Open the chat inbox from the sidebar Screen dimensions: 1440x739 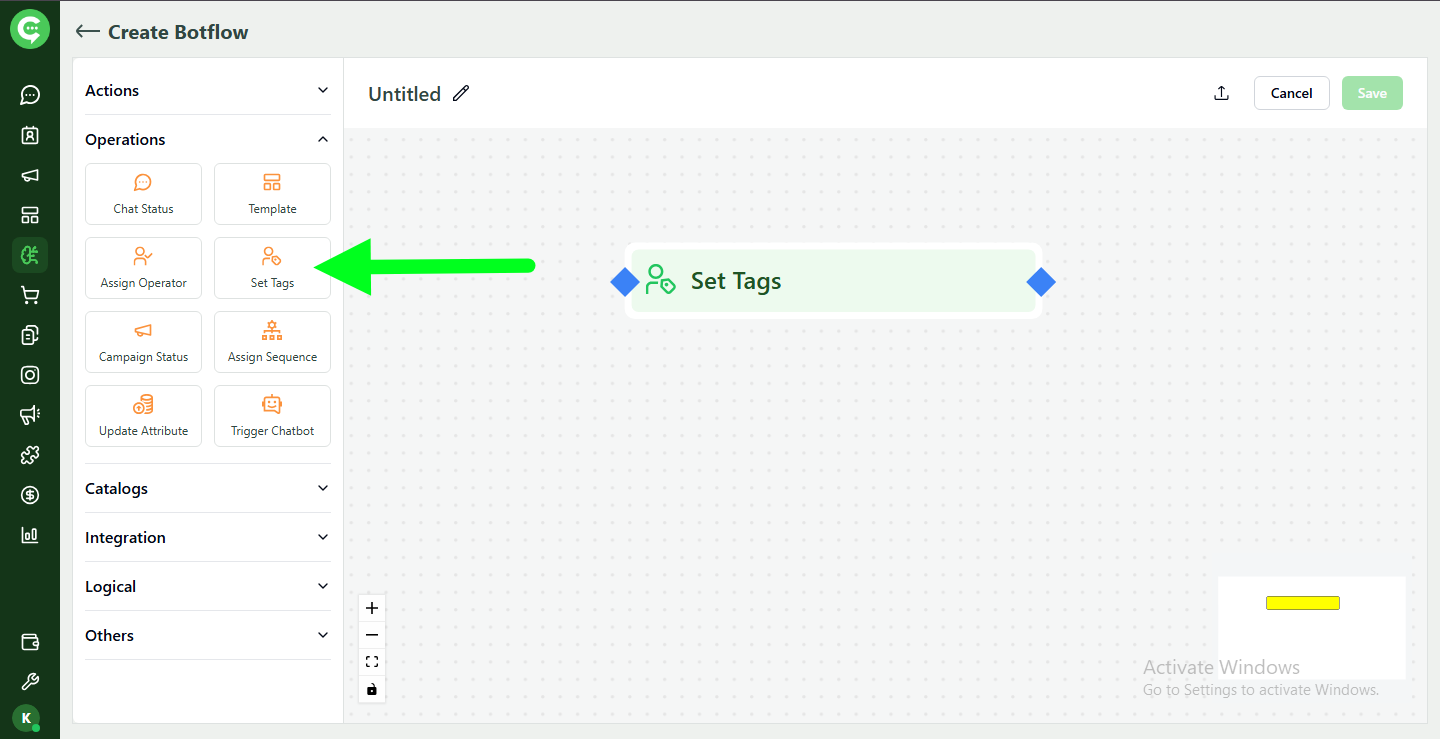coord(30,94)
